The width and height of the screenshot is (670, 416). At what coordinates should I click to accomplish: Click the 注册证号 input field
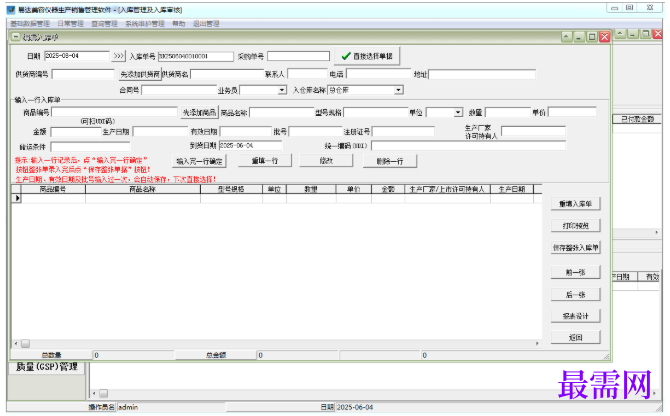point(403,132)
